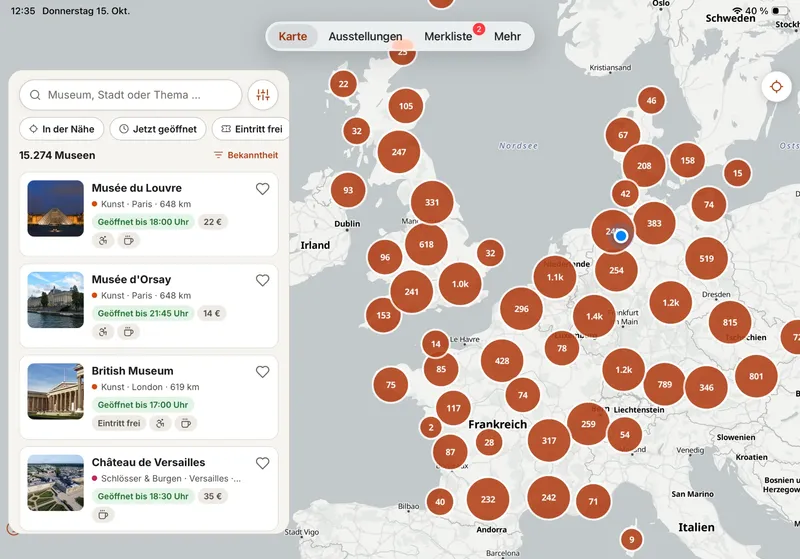Open the British Museum entry

coord(149,397)
